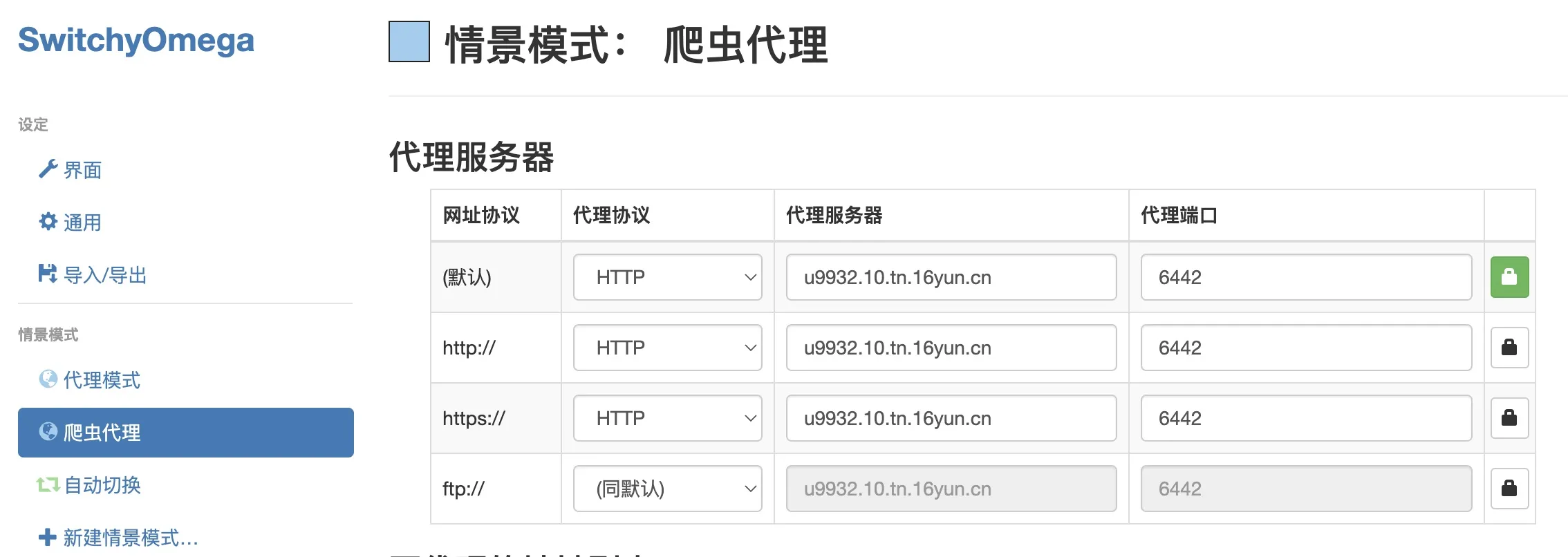The image size is (1568, 557).
Task: Click disabled server field in ftp:// row
Action: click(x=951, y=489)
